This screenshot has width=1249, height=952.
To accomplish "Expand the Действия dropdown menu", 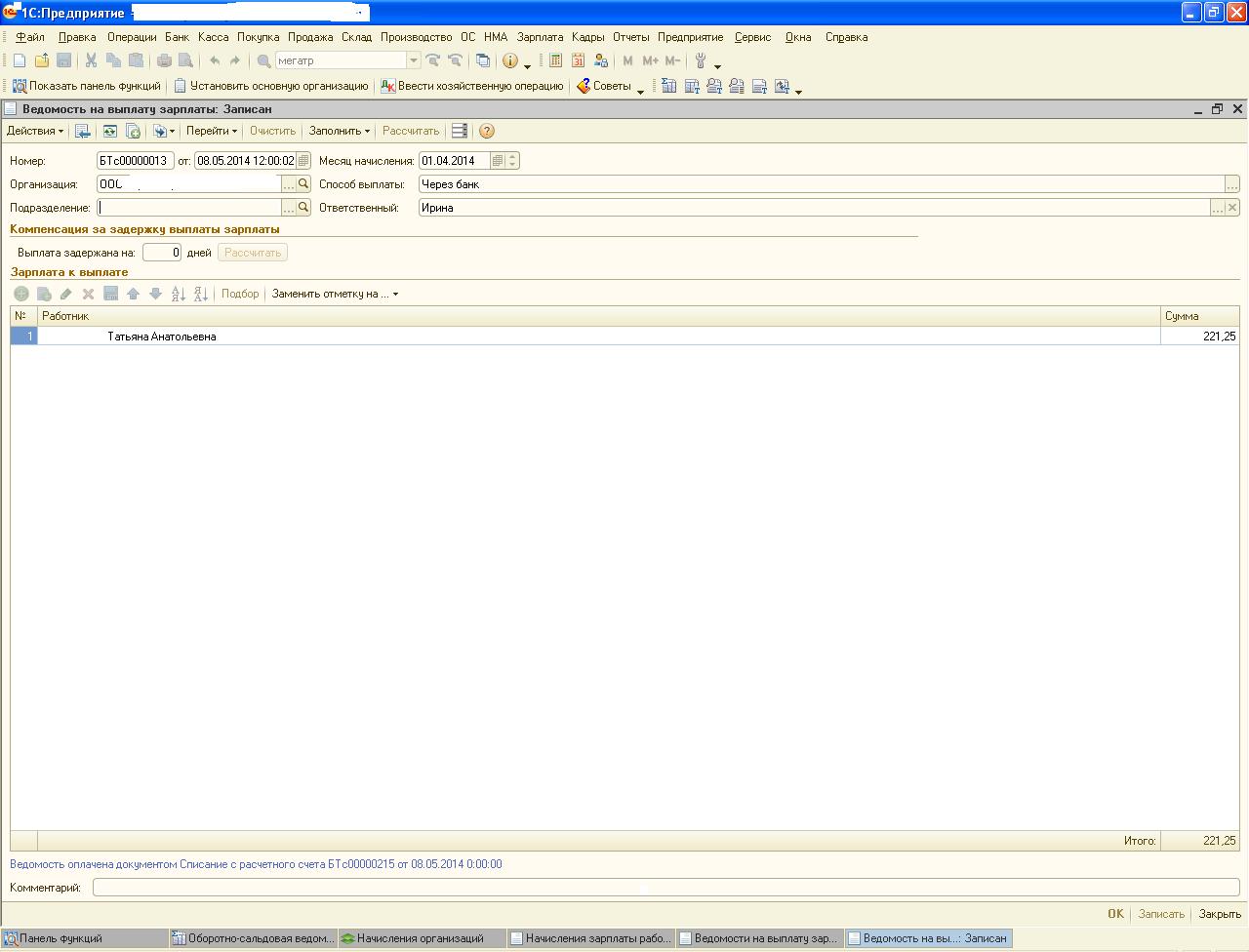I will point(35,131).
